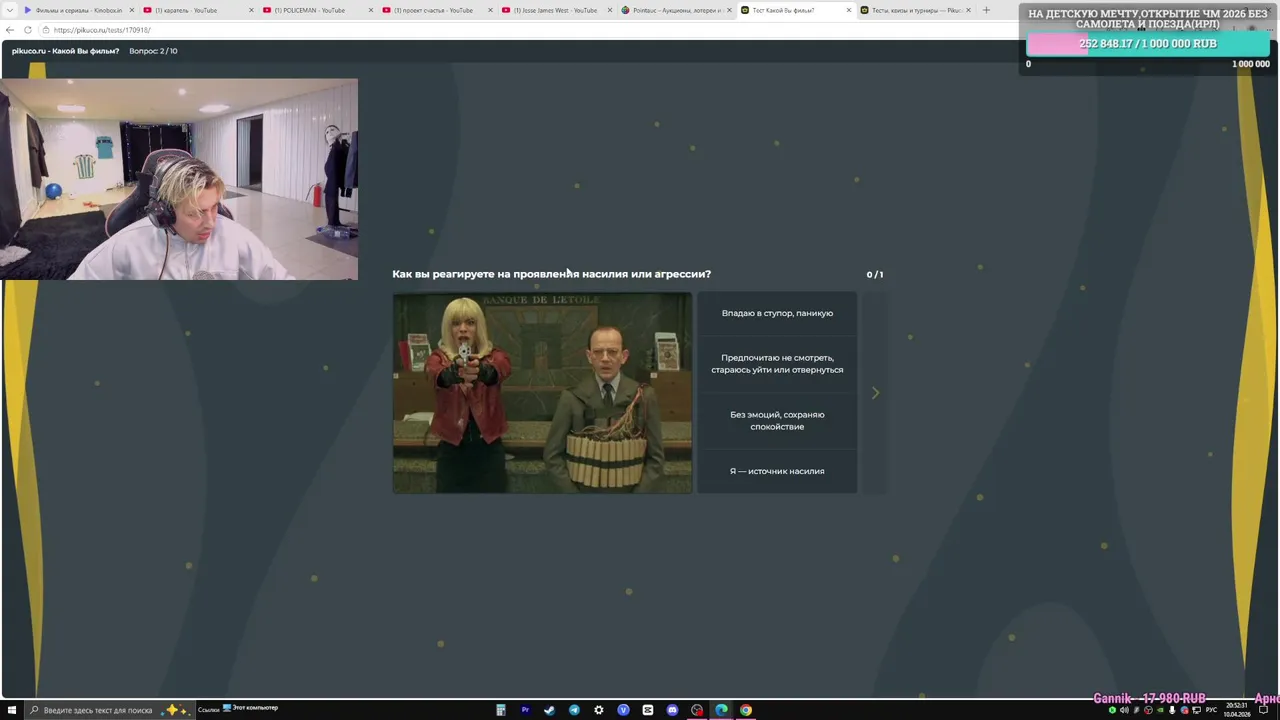
Task: Click the '0 / 1' score text
Action: (x=875, y=274)
